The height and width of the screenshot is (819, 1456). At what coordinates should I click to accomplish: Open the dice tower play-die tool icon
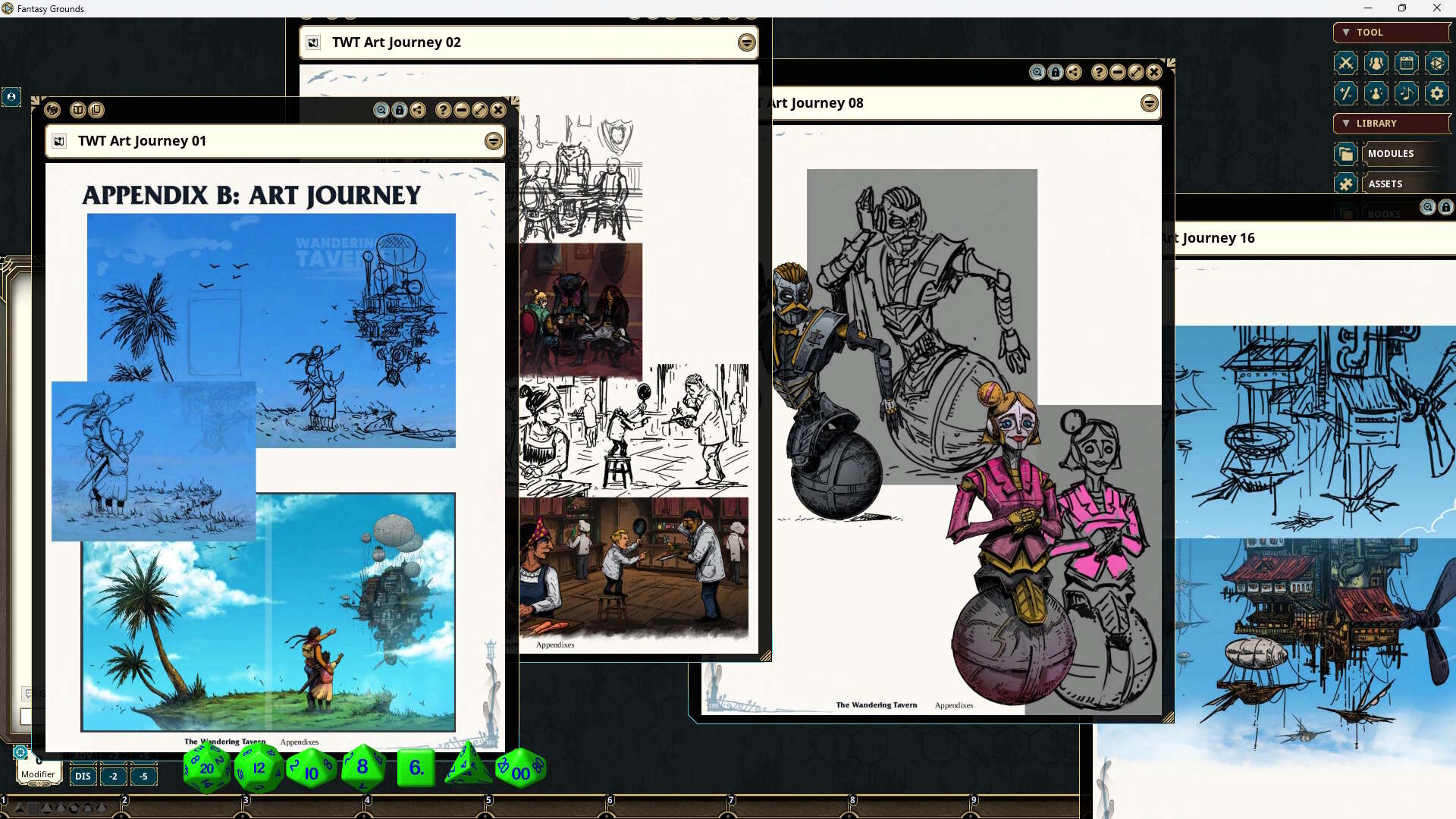(1437, 63)
